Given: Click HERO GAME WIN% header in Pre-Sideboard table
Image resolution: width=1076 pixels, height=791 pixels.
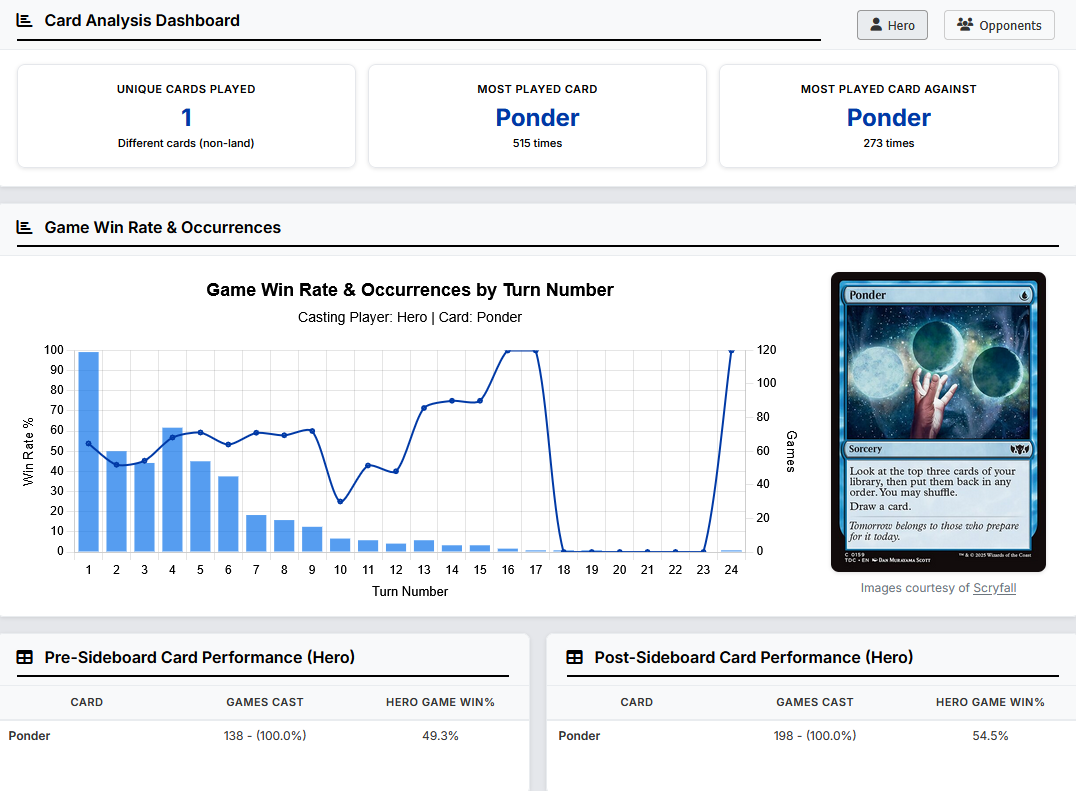Looking at the screenshot, I should coord(440,703).
